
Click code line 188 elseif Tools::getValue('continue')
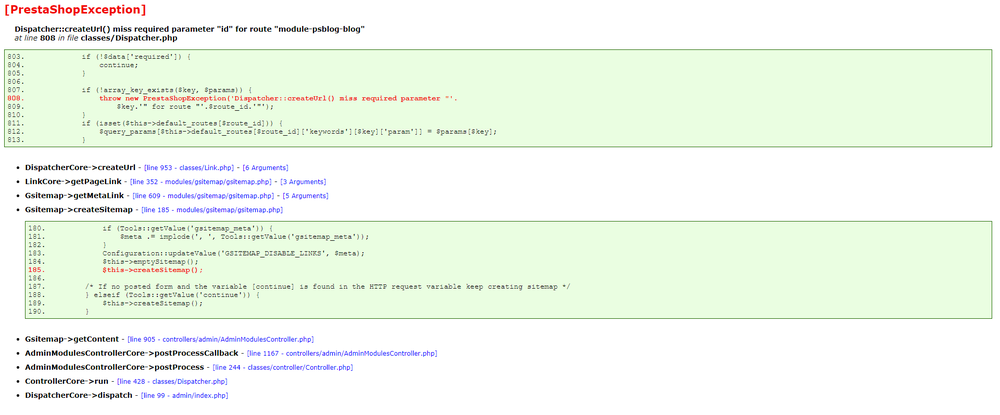(173, 295)
